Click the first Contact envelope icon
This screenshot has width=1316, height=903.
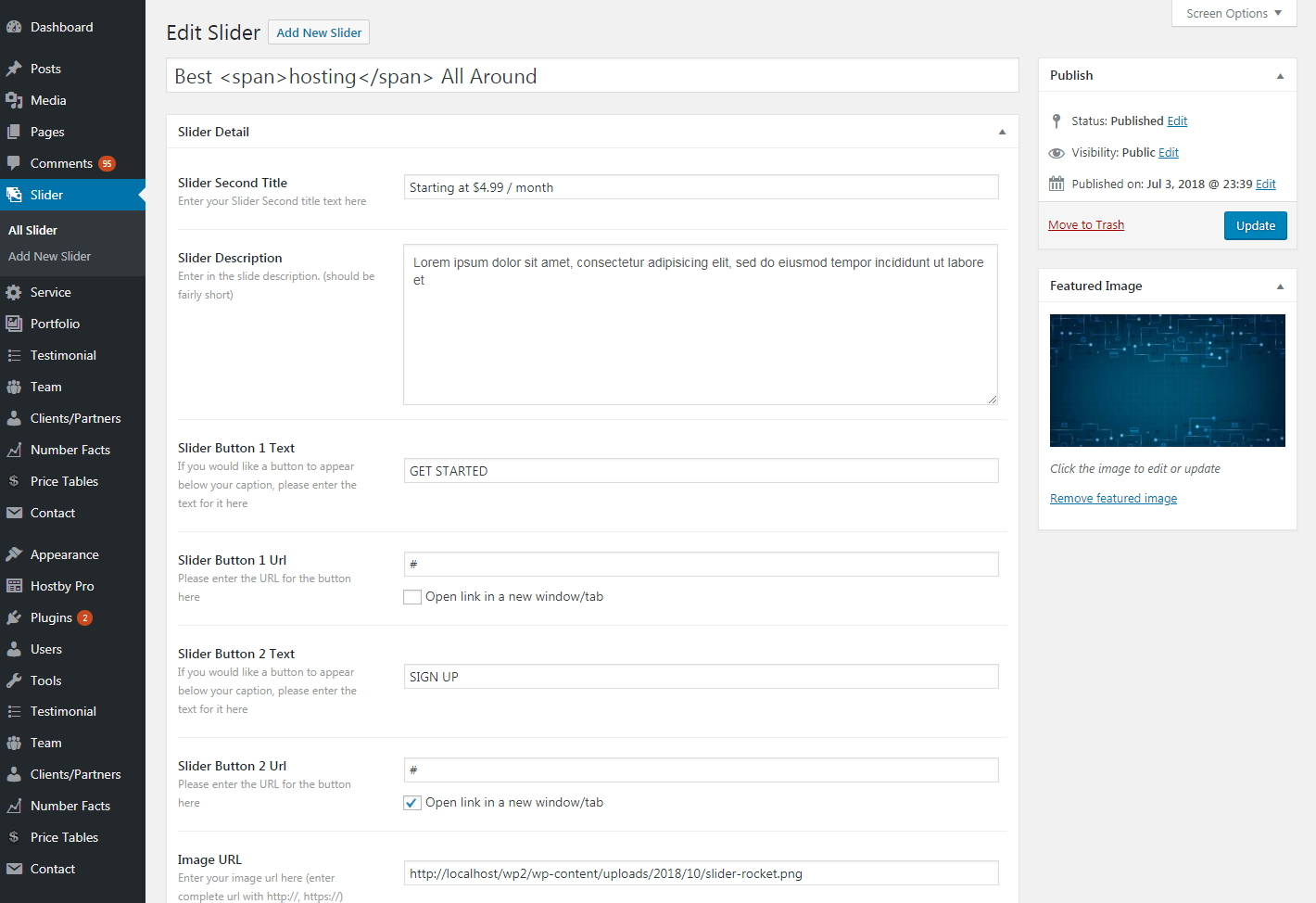tap(14, 513)
